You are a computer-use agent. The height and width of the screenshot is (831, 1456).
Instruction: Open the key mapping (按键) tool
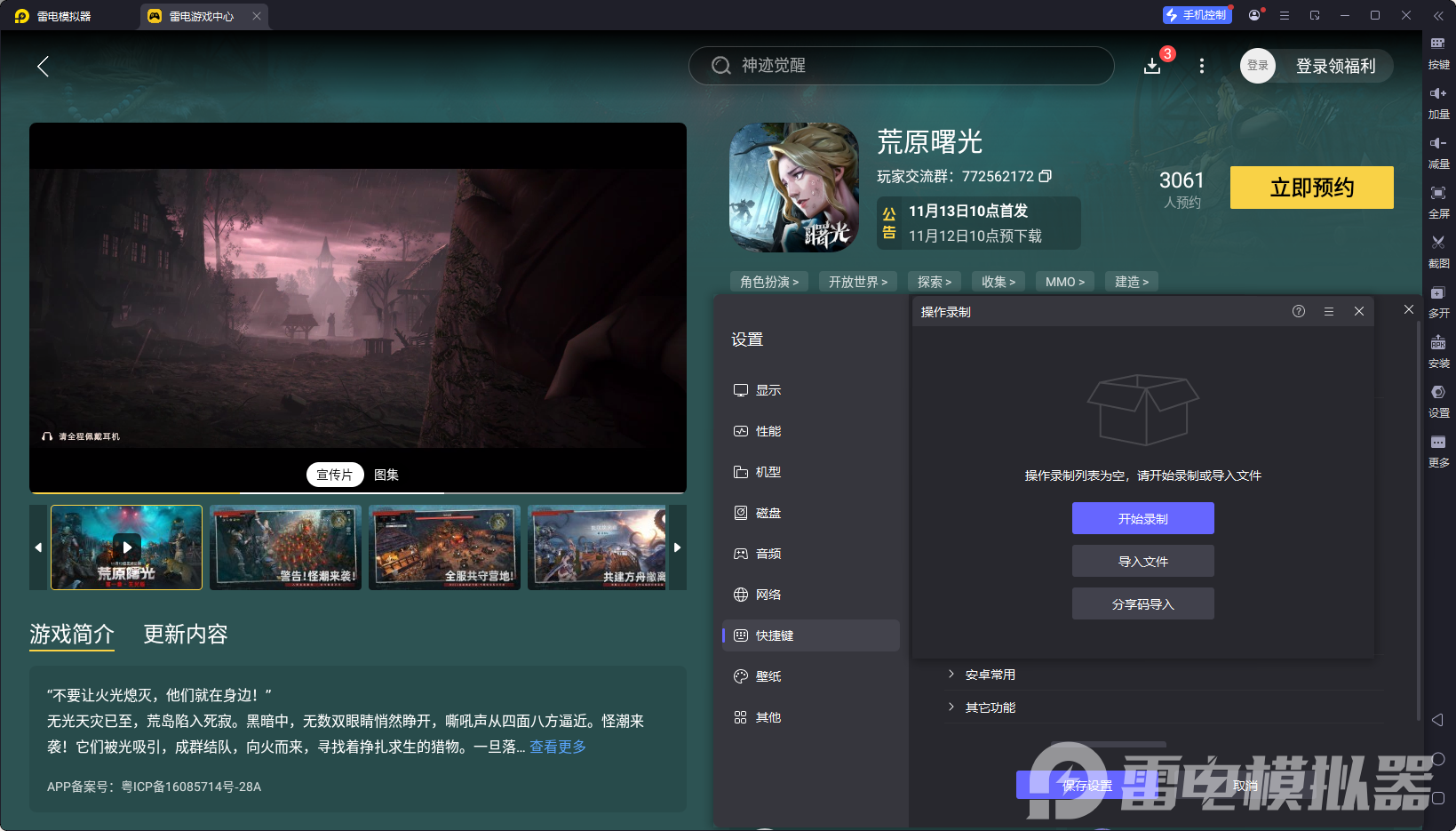point(1437,44)
